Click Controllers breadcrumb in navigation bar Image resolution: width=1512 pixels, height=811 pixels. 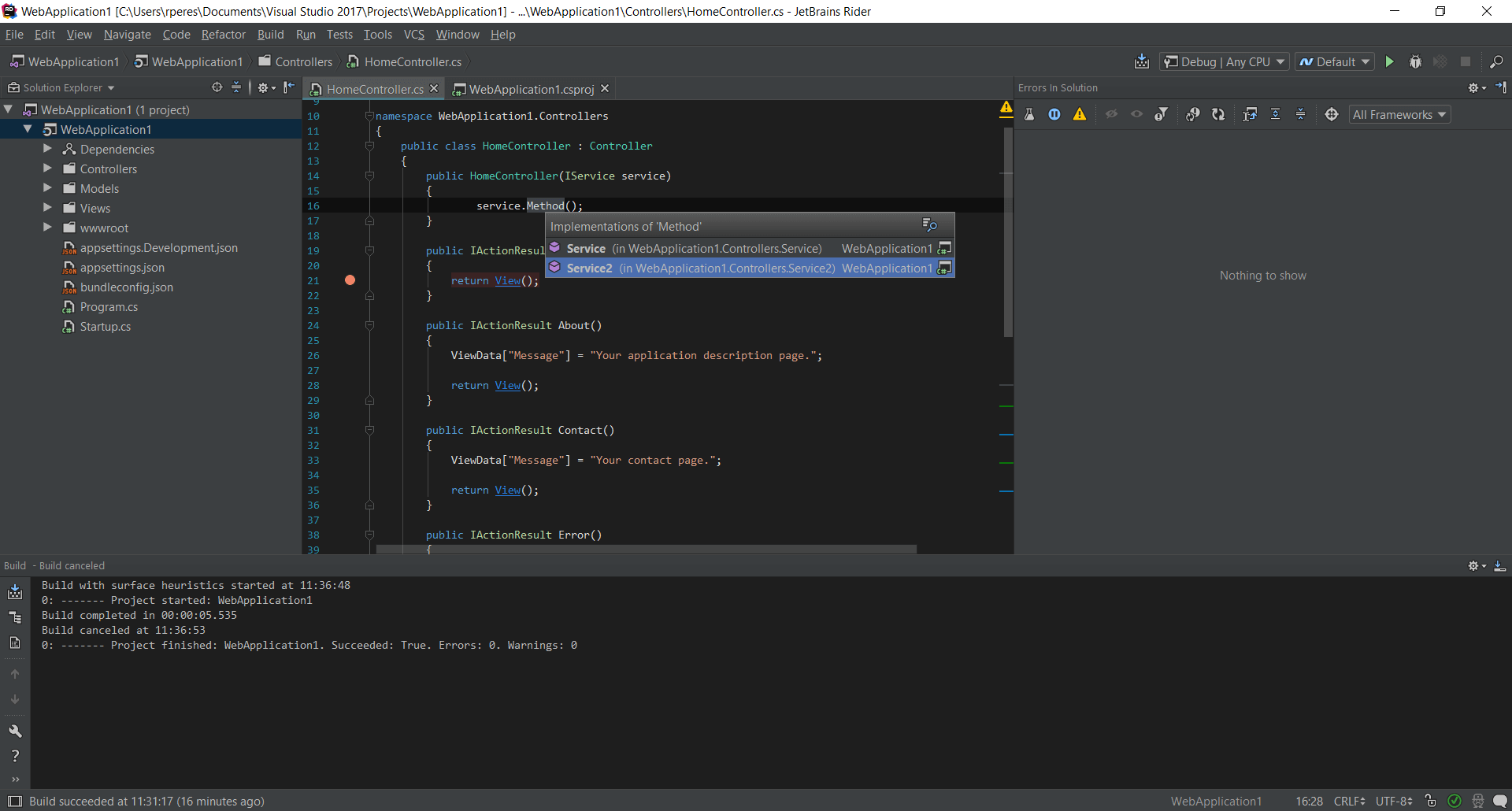(295, 61)
